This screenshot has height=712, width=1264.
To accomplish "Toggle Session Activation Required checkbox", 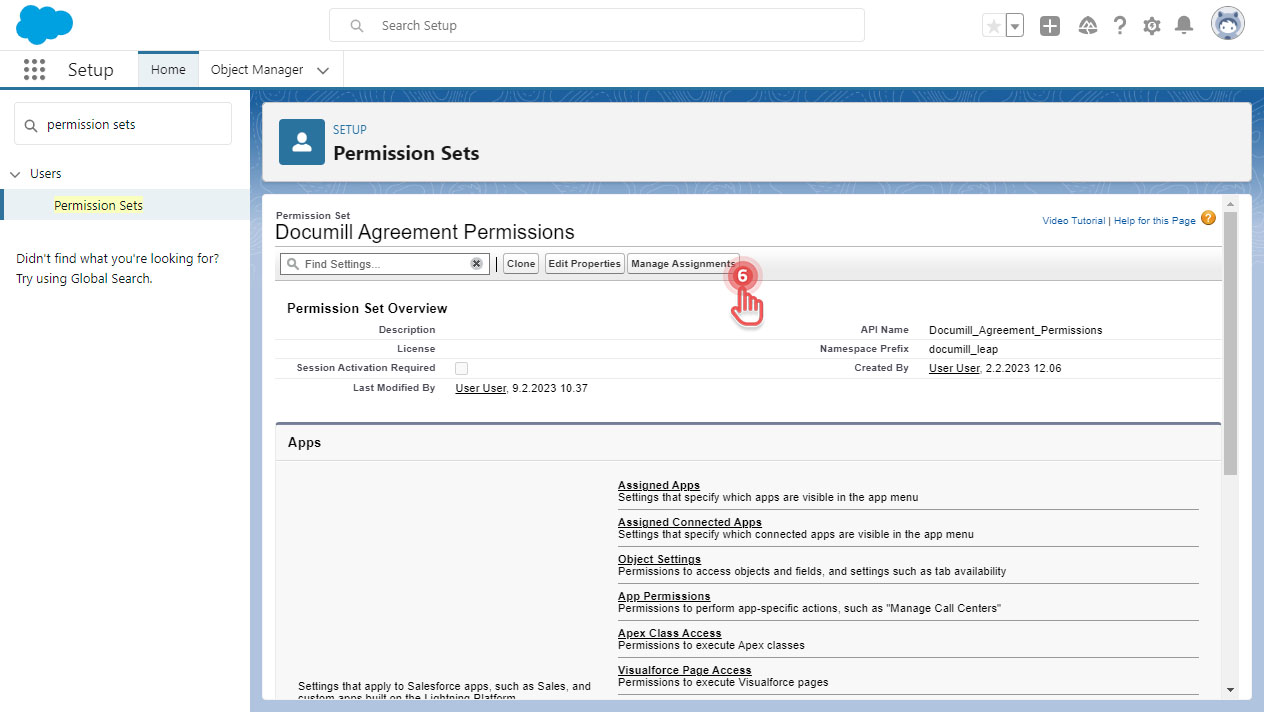I will pos(461,368).
